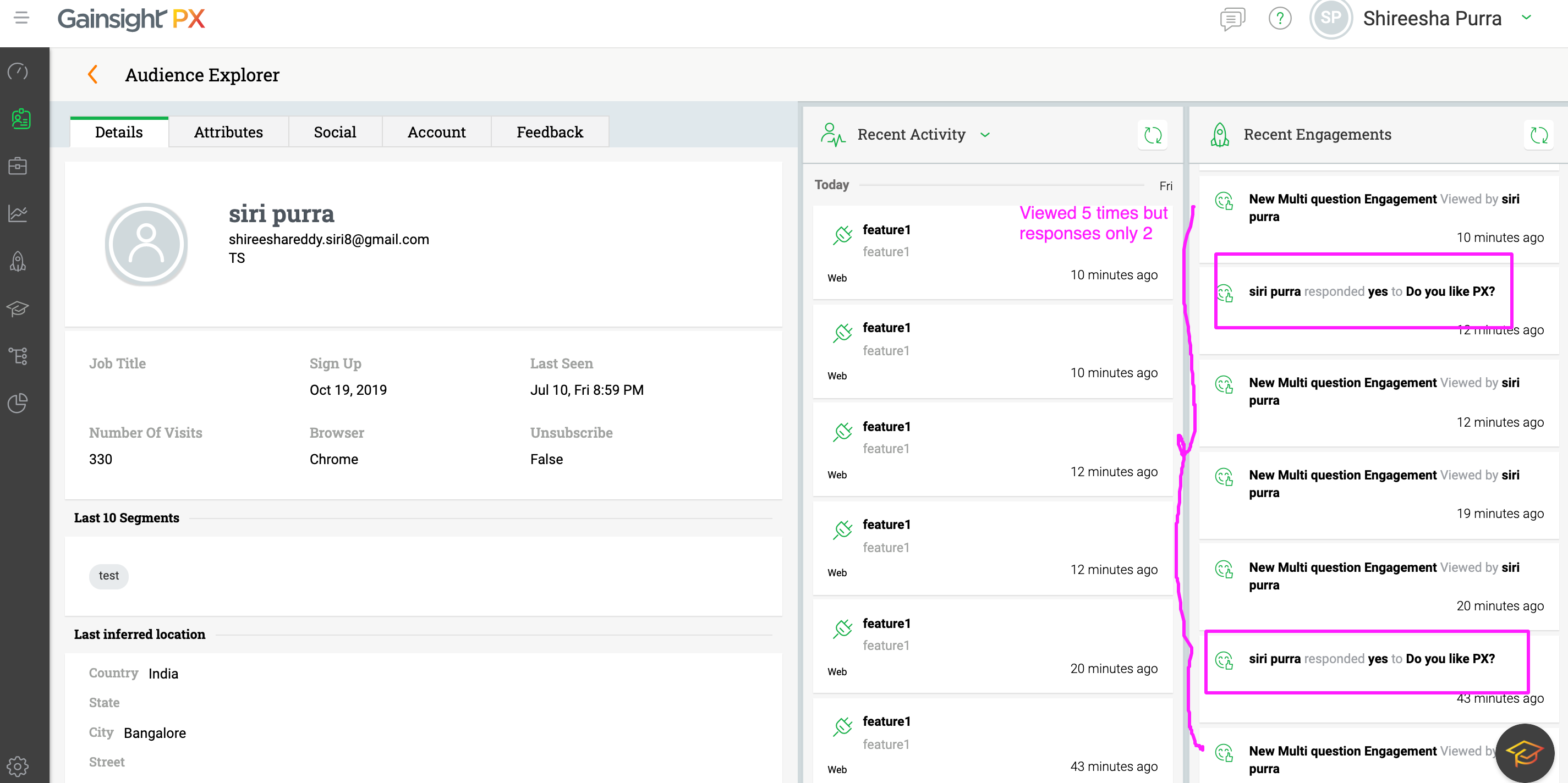Open the analytics chart icon in sidebar

click(18, 213)
